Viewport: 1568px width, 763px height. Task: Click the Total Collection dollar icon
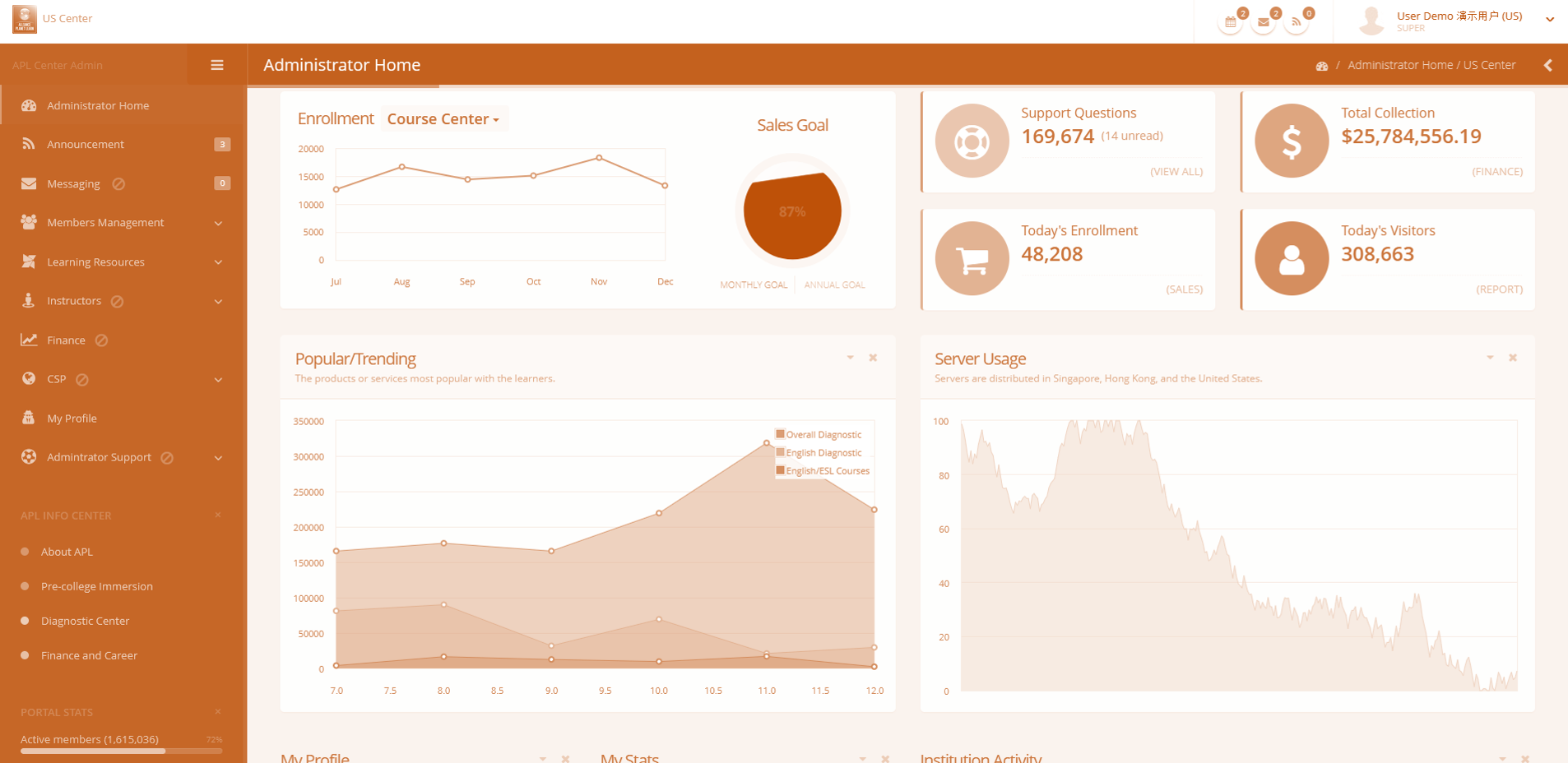tap(1292, 141)
